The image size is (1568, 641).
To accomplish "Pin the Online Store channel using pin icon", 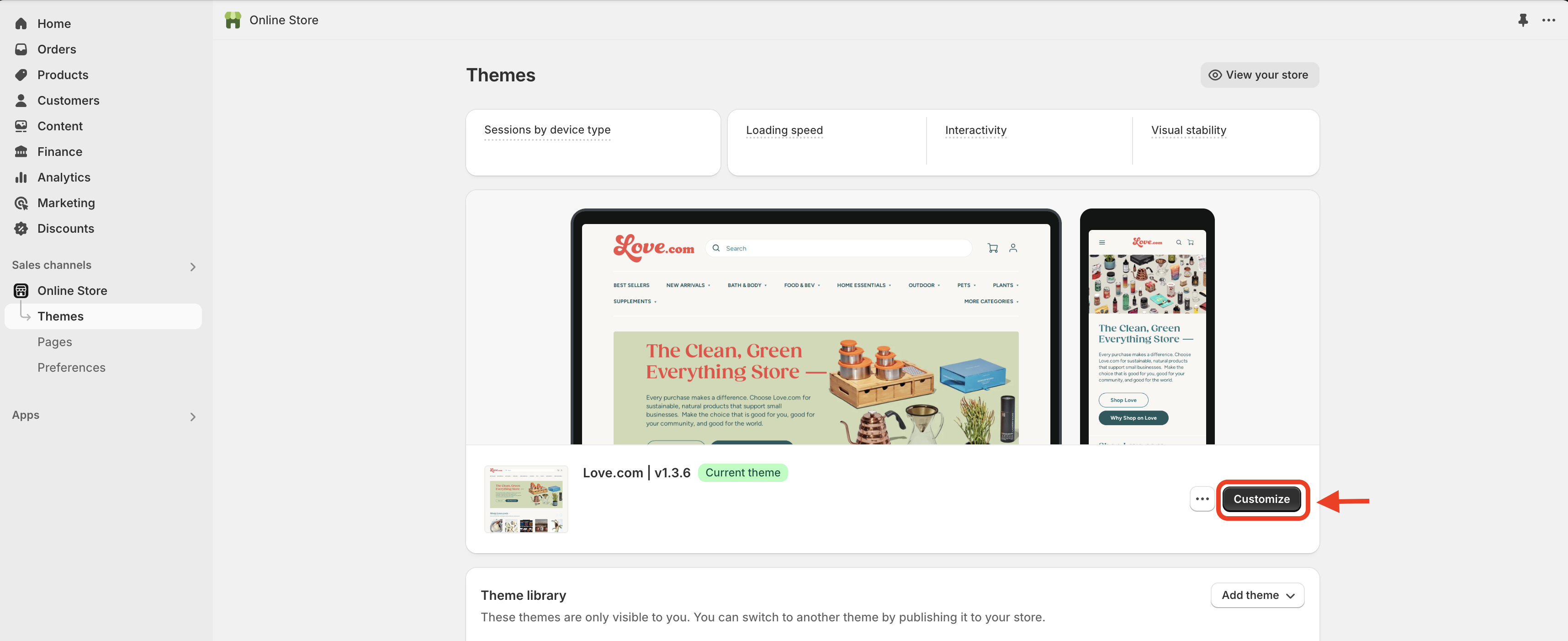I will tap(1522, 20).
